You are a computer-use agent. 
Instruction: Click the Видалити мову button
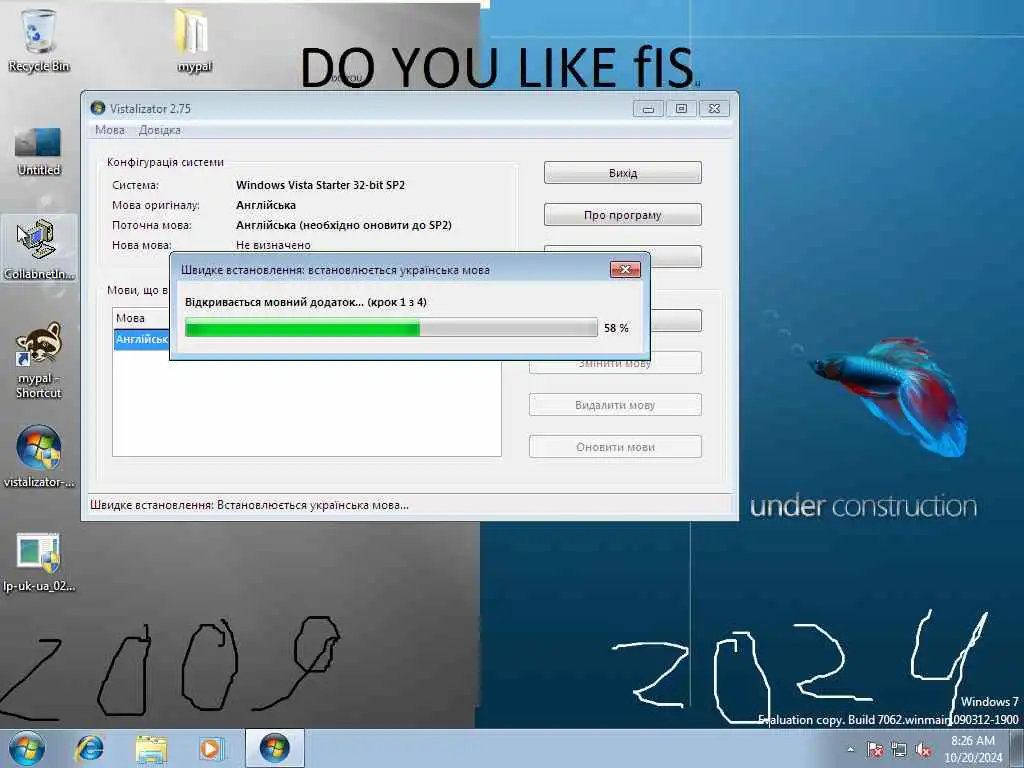(615, 405)
